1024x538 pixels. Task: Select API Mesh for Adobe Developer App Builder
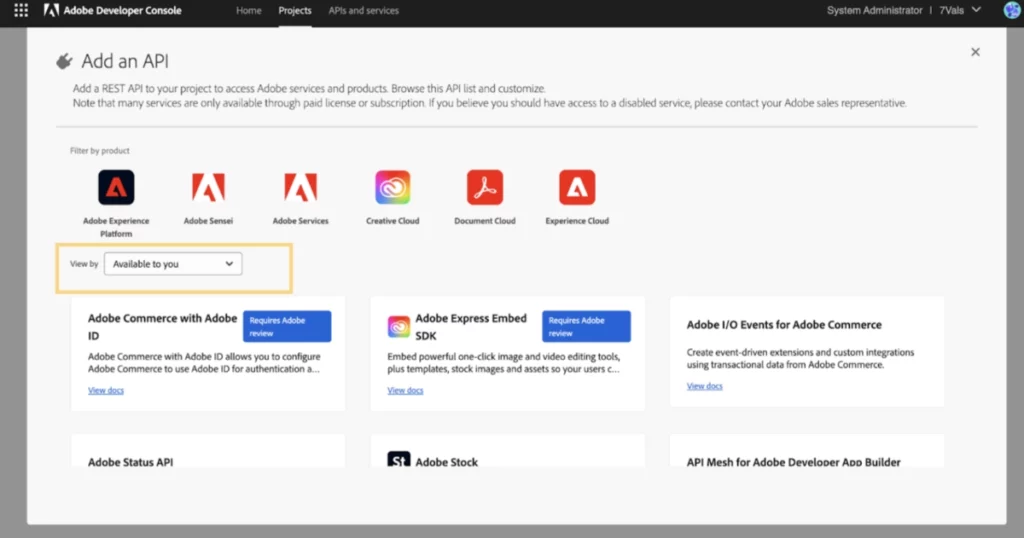point(793,462)
